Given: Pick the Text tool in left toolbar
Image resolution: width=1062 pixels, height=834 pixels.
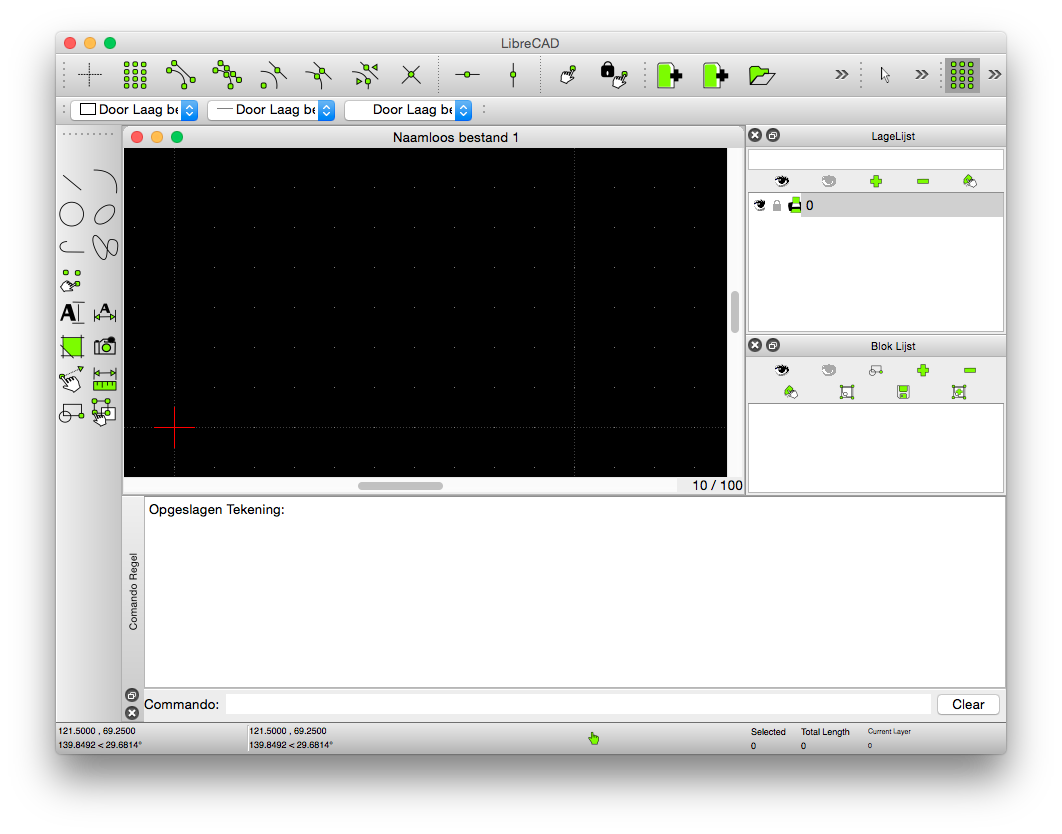Looking at the screenshot, I should click(x=71, y=313).
